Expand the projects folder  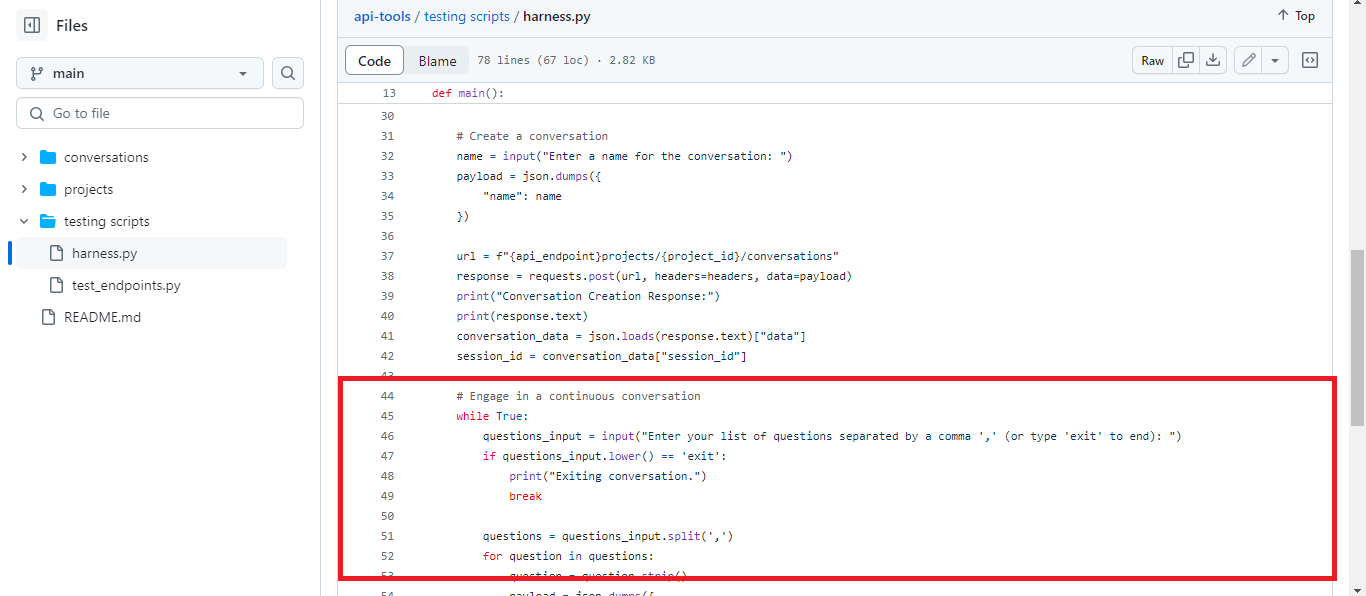(23, 189)
